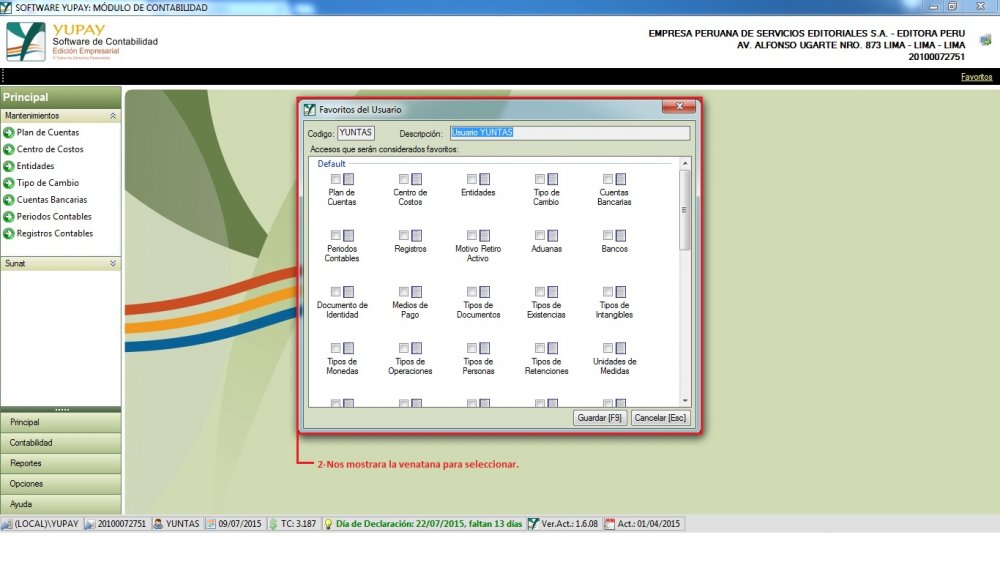The height and width of the screenshot is (562, 1000).
Task: Check the Documento de Identidad favorite checkbox
Action: [335, 292]
